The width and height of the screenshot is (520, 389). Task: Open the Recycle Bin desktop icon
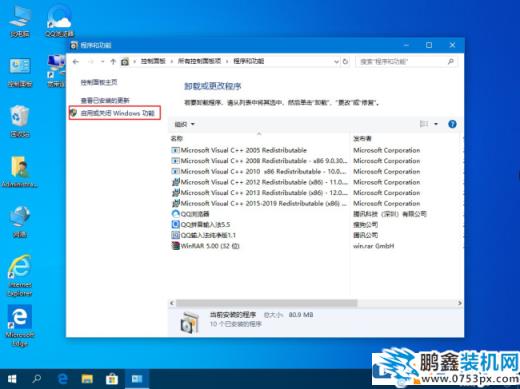20,121
